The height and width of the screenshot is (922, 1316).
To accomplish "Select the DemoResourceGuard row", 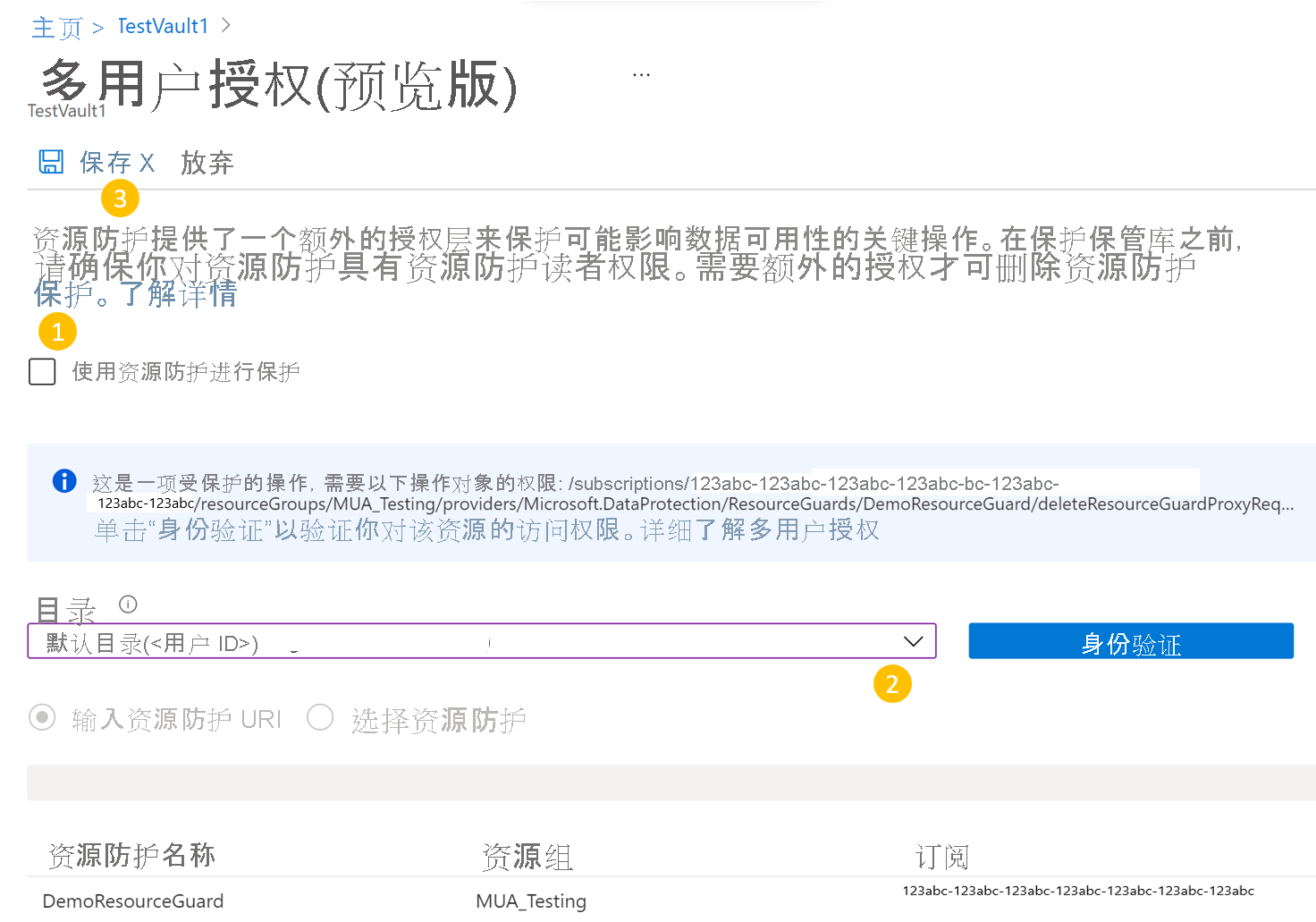I will (132, 901).
